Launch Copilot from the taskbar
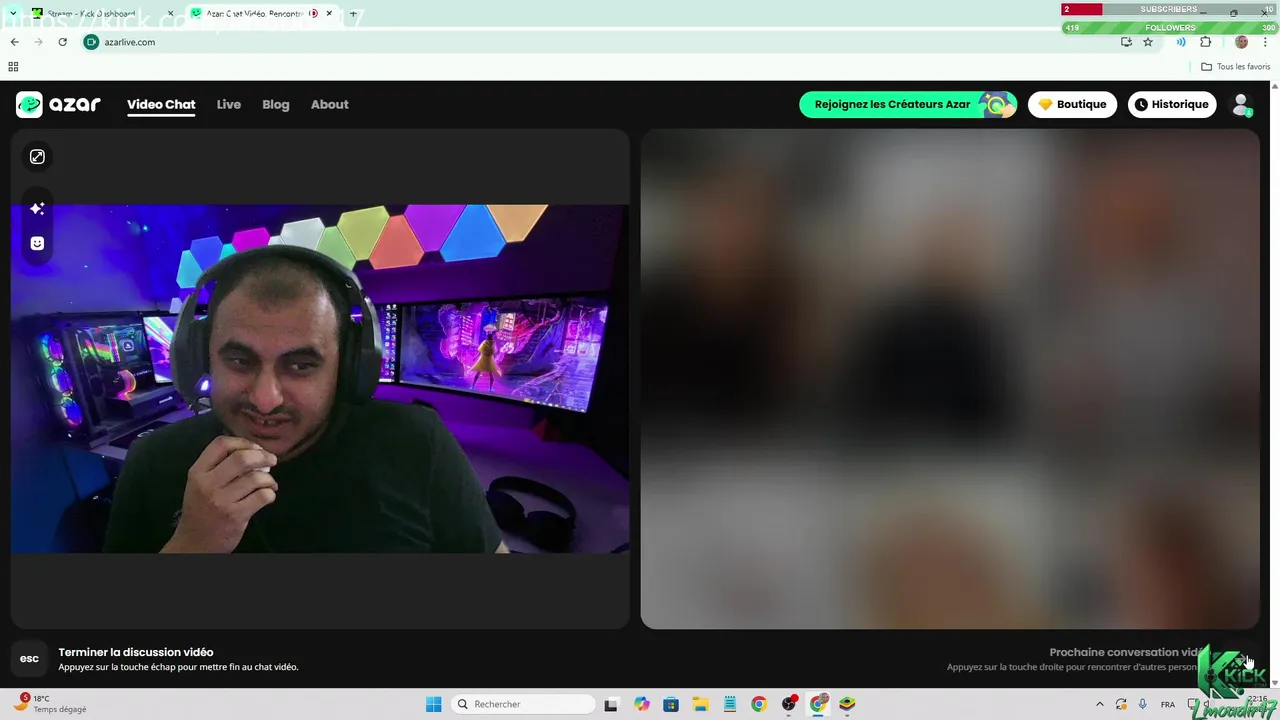Screen dimensions: 1280x720 point(642,704)
